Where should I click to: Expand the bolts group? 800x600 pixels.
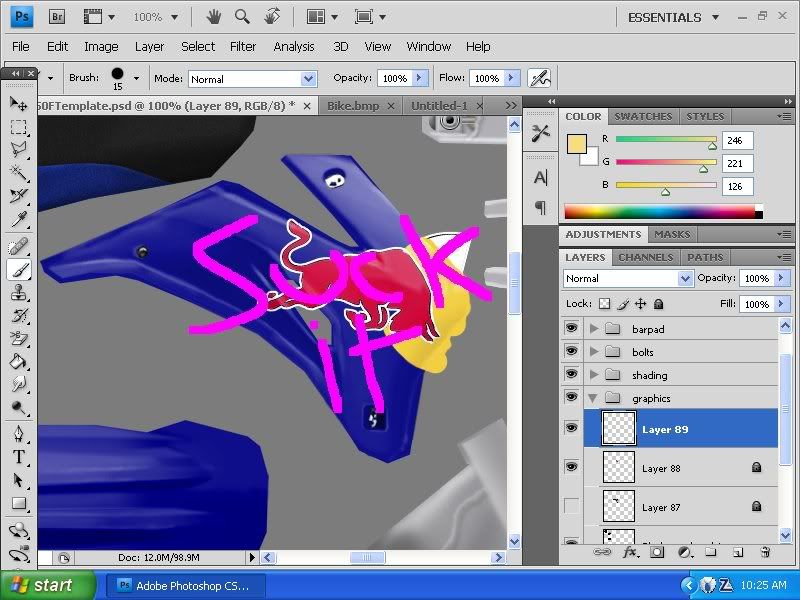click(x=593, y=352)
